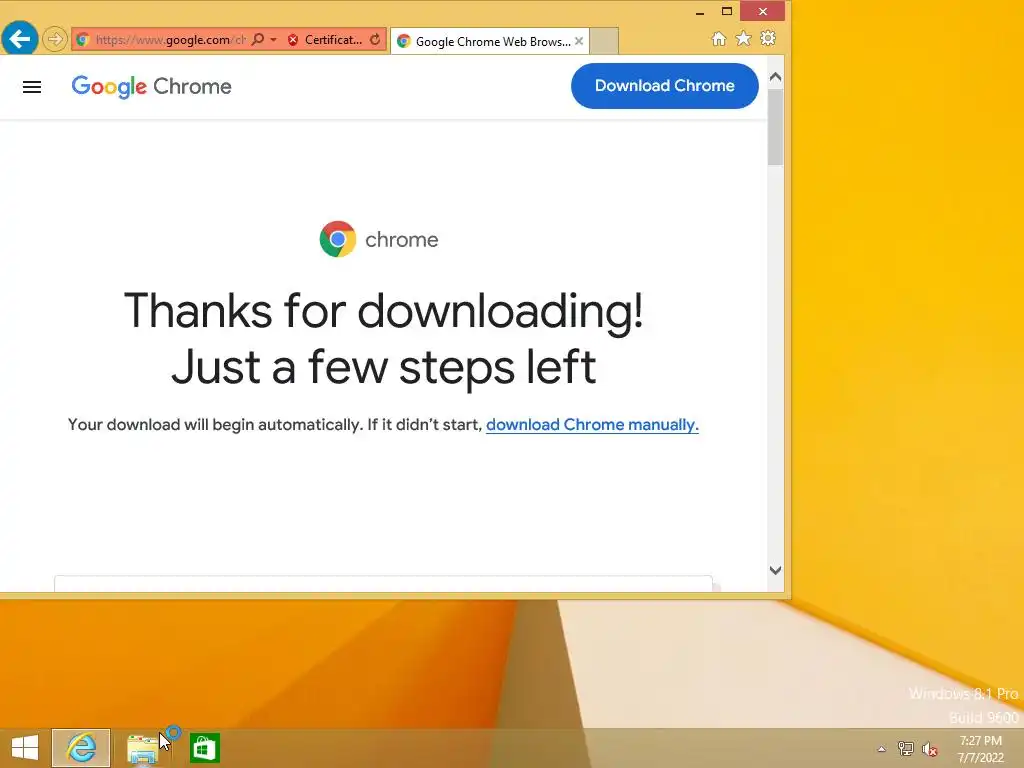This screenshot has width=1024, height=768.
Task: Click the Certificate error indicator
Action: click(325, 40)
